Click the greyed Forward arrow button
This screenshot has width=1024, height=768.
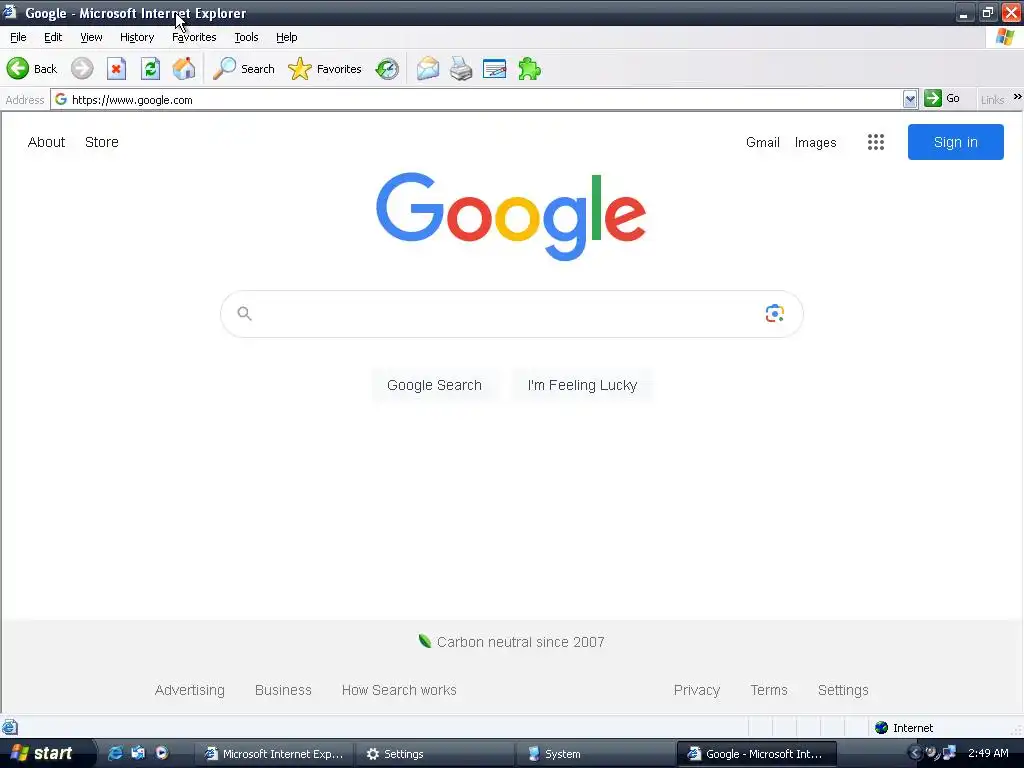82,69
